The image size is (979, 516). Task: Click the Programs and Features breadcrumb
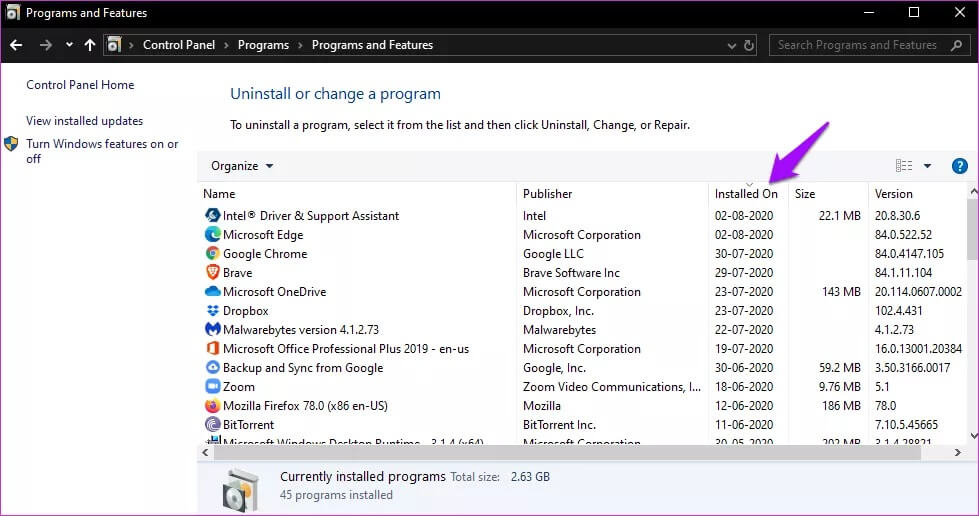(372, 45)
